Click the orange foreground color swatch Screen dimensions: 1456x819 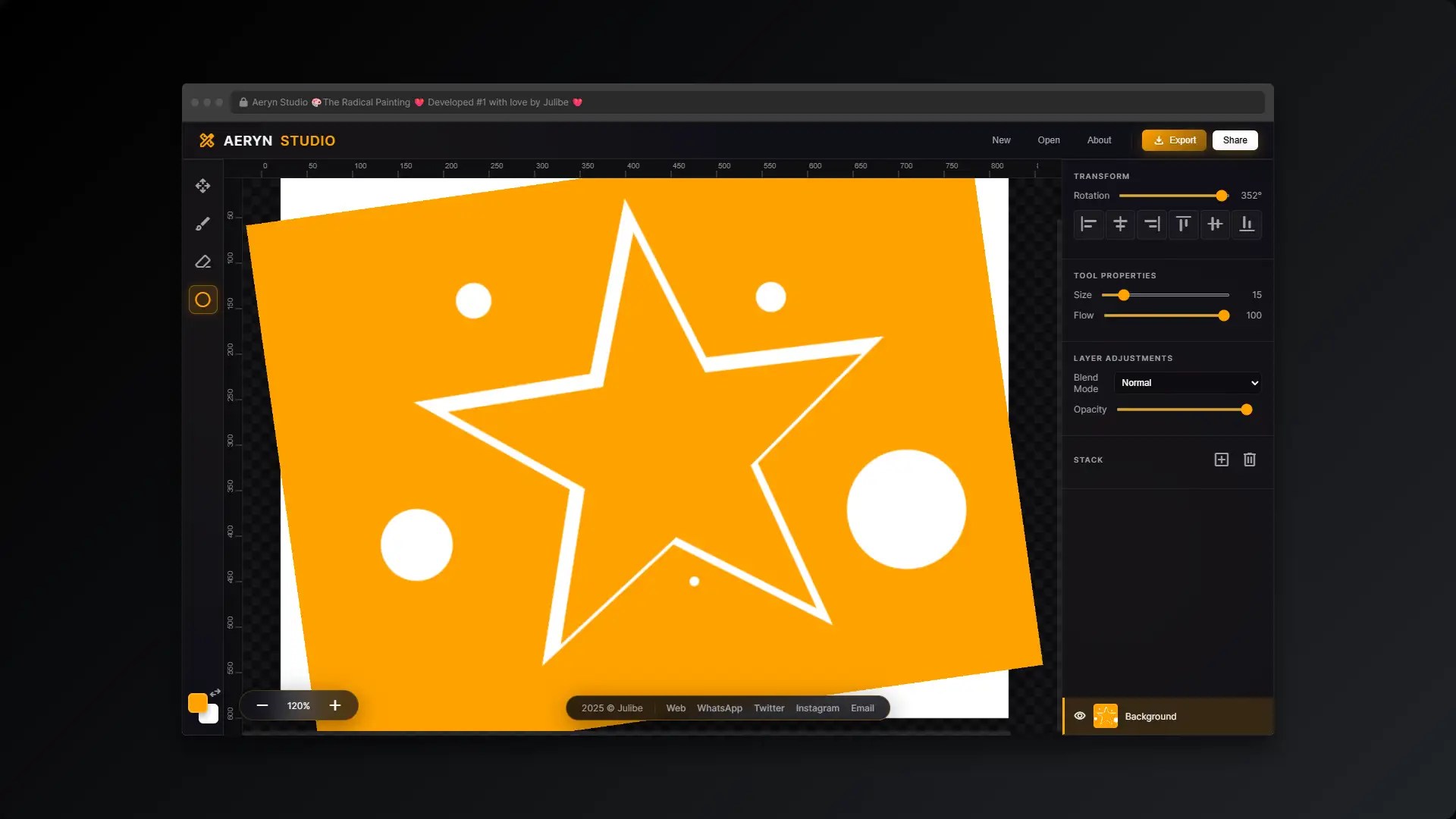tap(196, 702)
